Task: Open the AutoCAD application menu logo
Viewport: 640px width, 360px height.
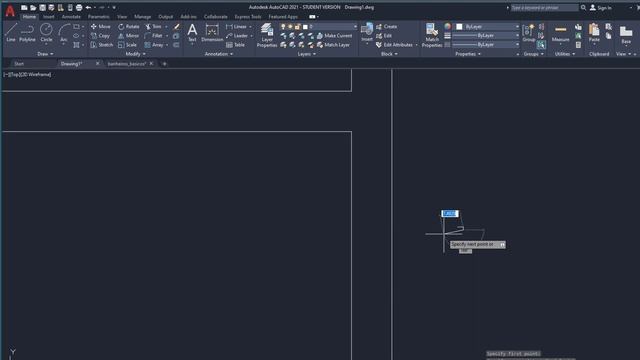Action: click(x=10, y=11)
